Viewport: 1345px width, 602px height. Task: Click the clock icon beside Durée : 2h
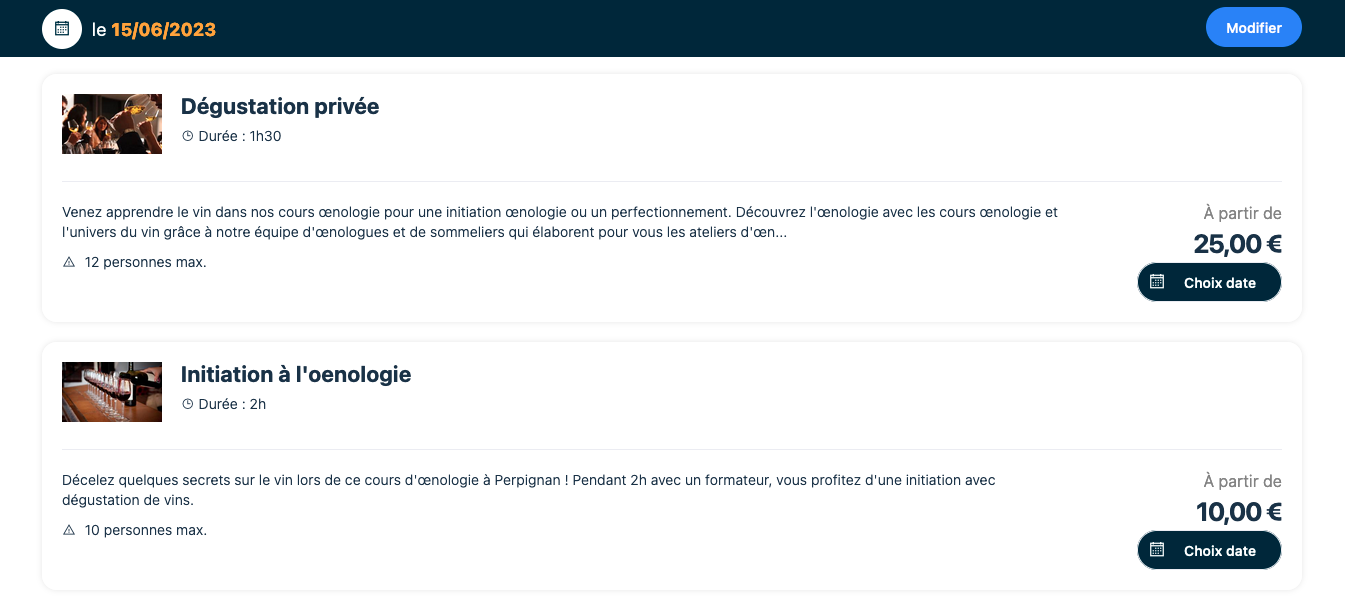[187, 404]
